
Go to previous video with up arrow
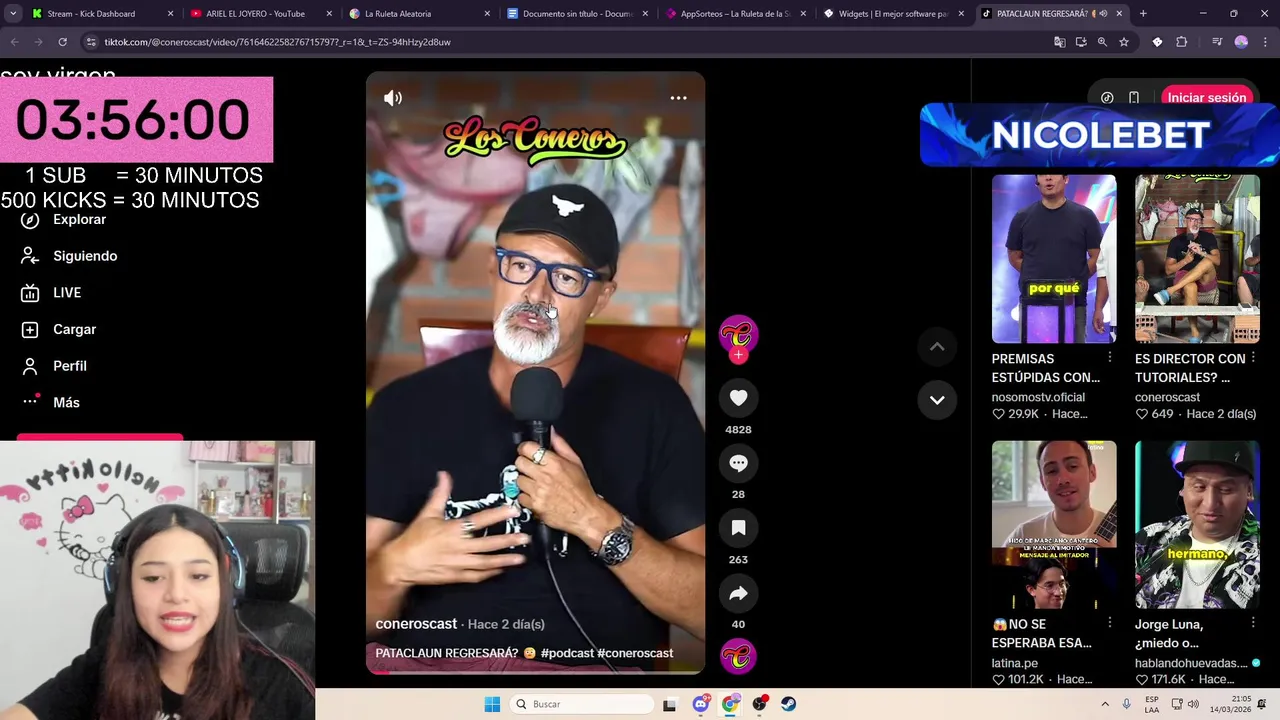click(x=937, y=347)
